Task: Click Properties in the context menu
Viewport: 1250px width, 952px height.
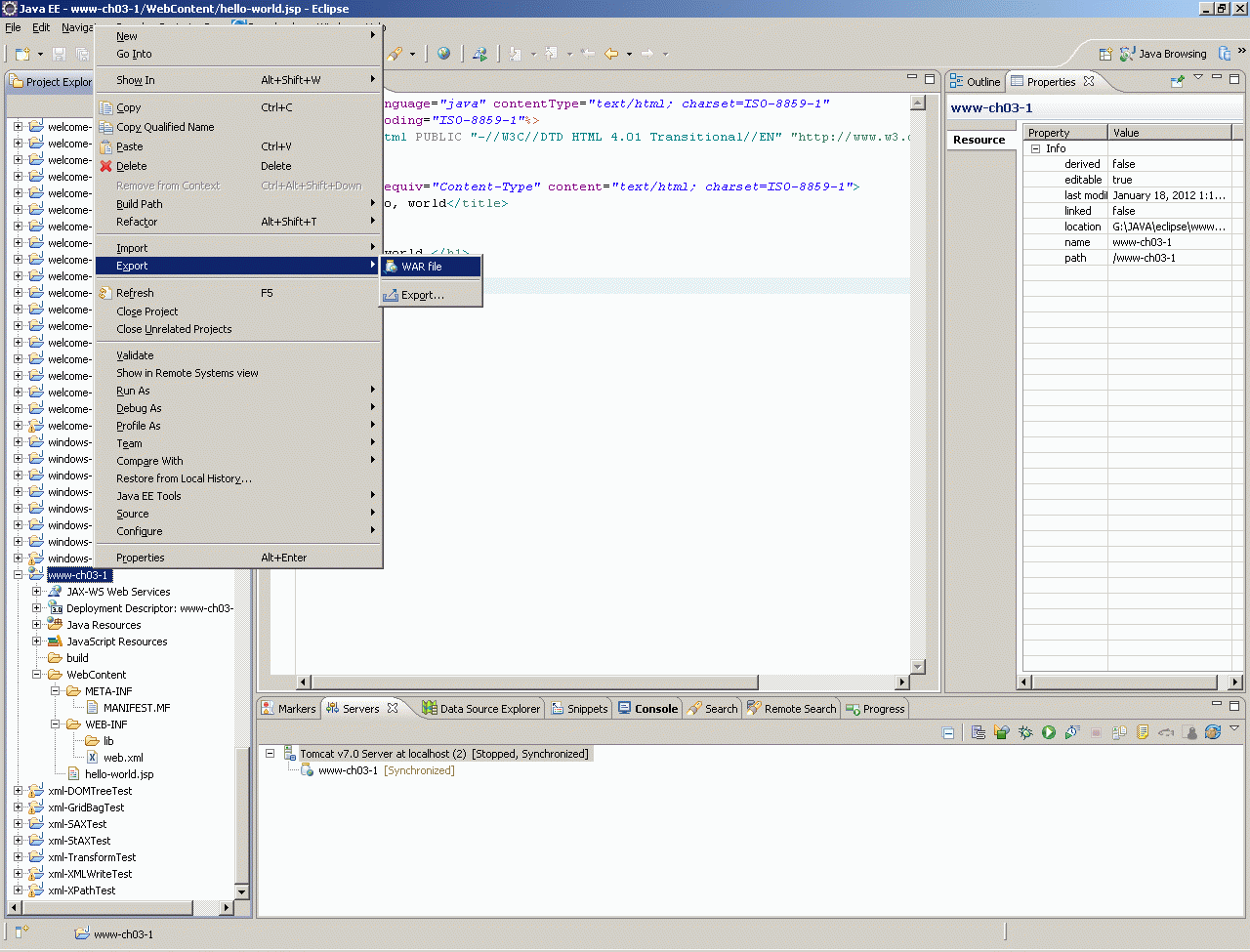Action: (x=141, y=558)
